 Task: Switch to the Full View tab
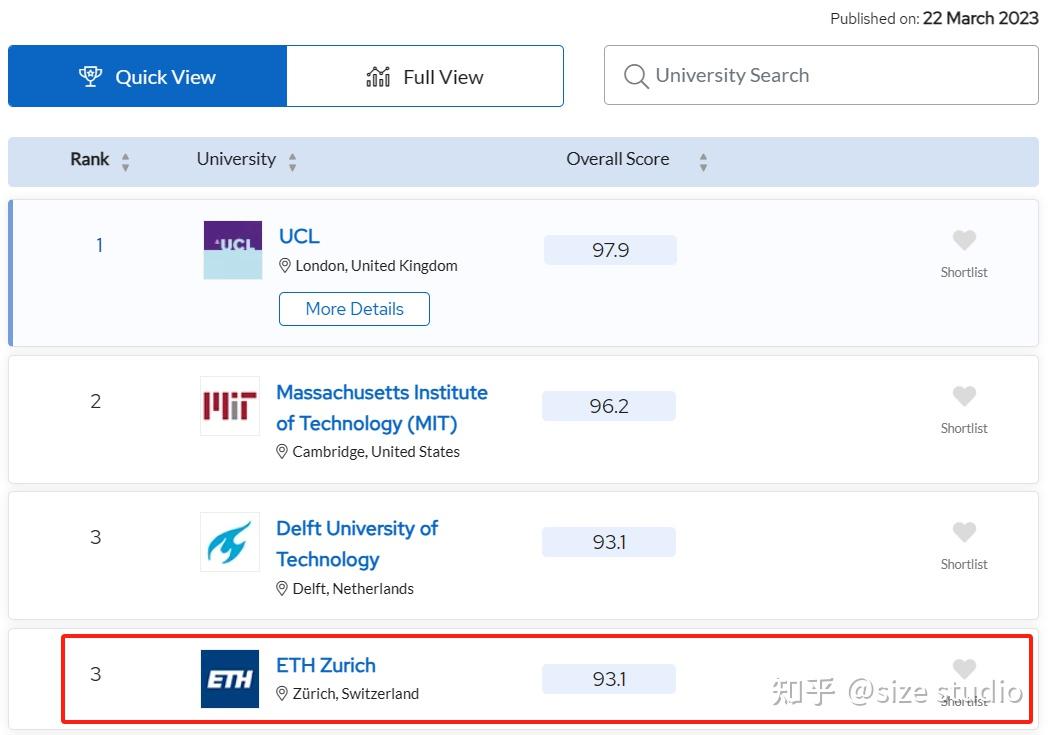[425, 76]
